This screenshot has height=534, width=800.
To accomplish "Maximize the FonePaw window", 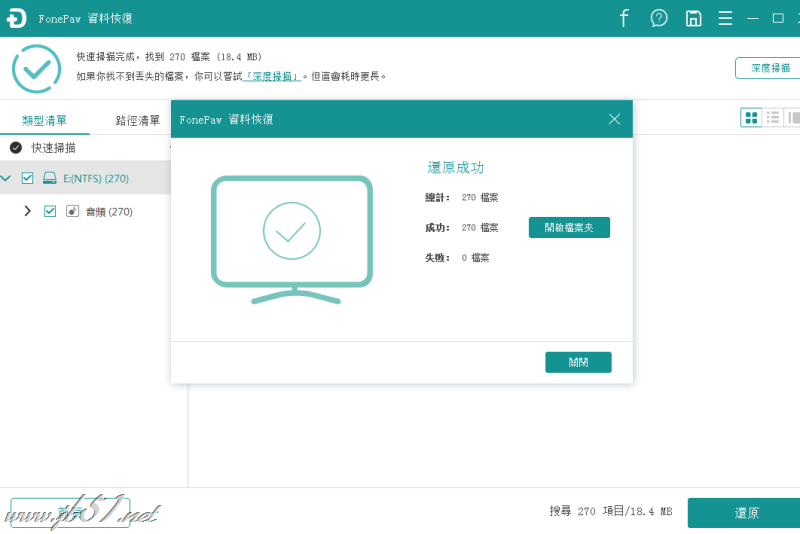I will 778,18.
